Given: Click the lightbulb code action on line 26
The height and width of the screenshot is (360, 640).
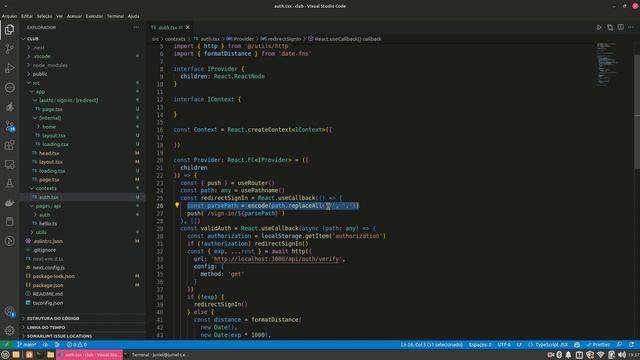Looking at the screenshot, I should tap(177, 205).
